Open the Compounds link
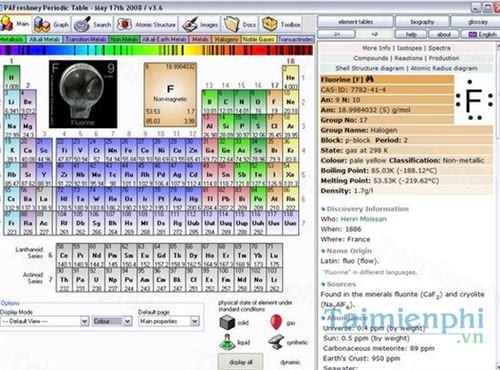The image size is (500, 370). [371, 58]
